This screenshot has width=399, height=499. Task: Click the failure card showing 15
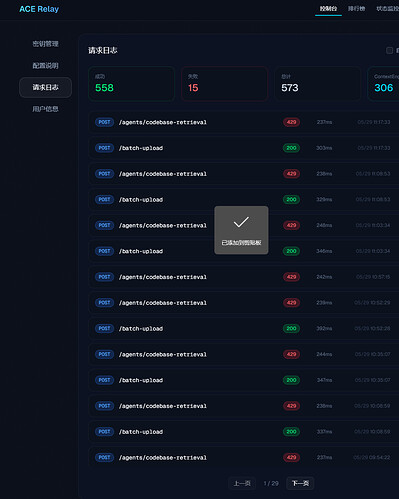[x=225, y=84]
